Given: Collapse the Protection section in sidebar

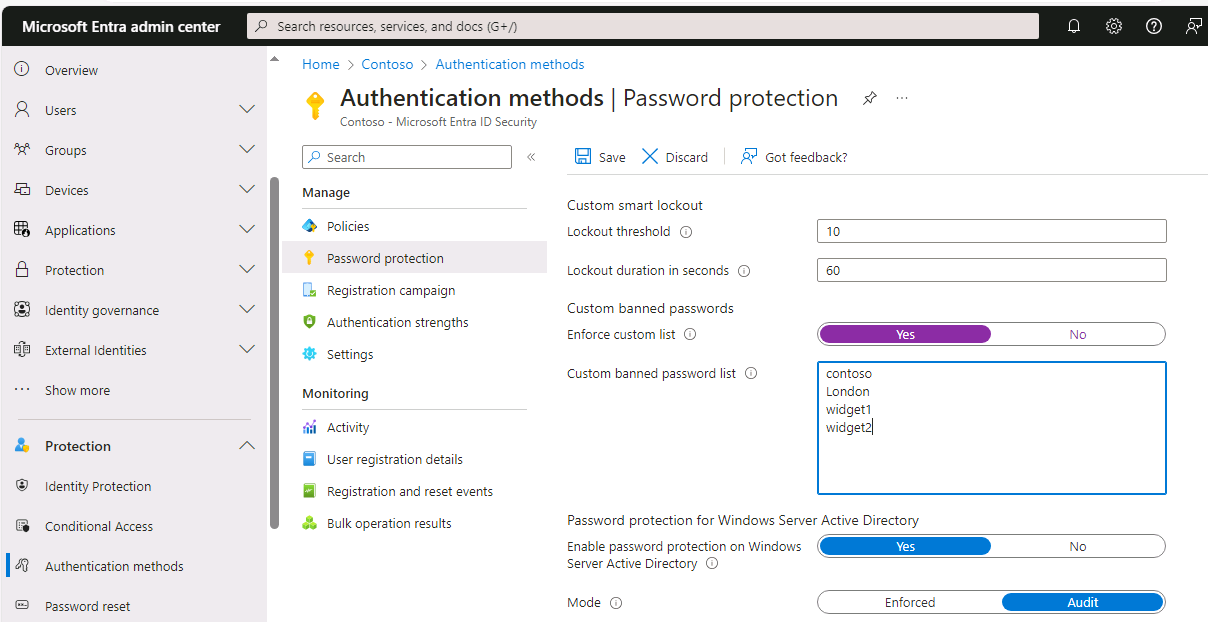Looking at the screenshot, I should tap(247, 445).
